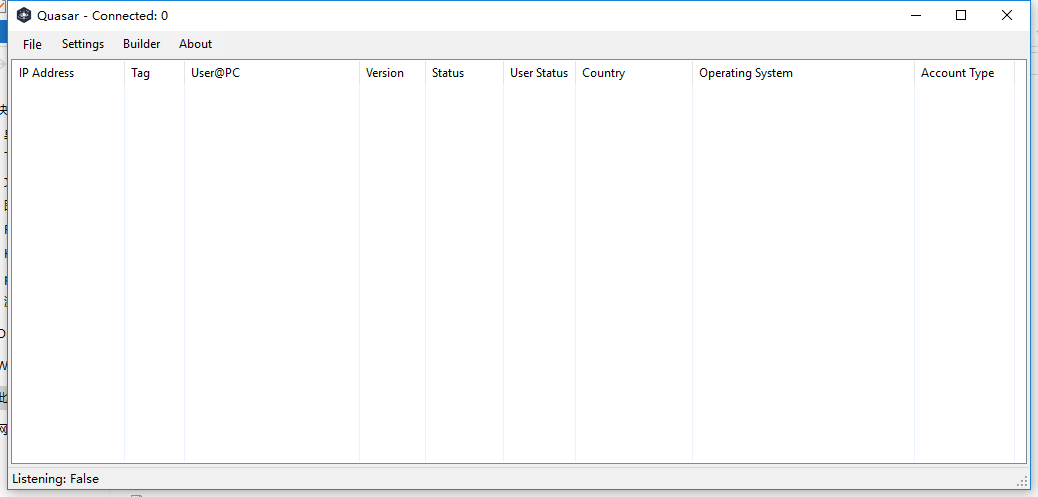Viewport: 1038px width, 497px height.
Task: Click the 'Quasar - Connected: 0' title text
Action: [103, 16]
